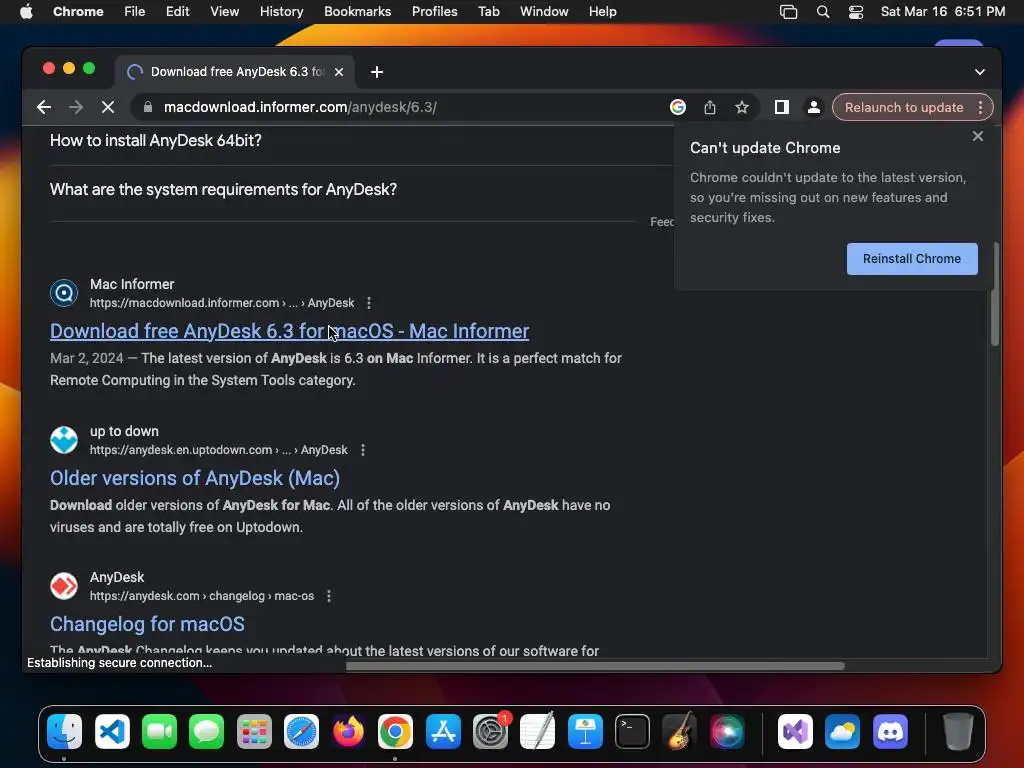Open the Window menu

(544, 11)
